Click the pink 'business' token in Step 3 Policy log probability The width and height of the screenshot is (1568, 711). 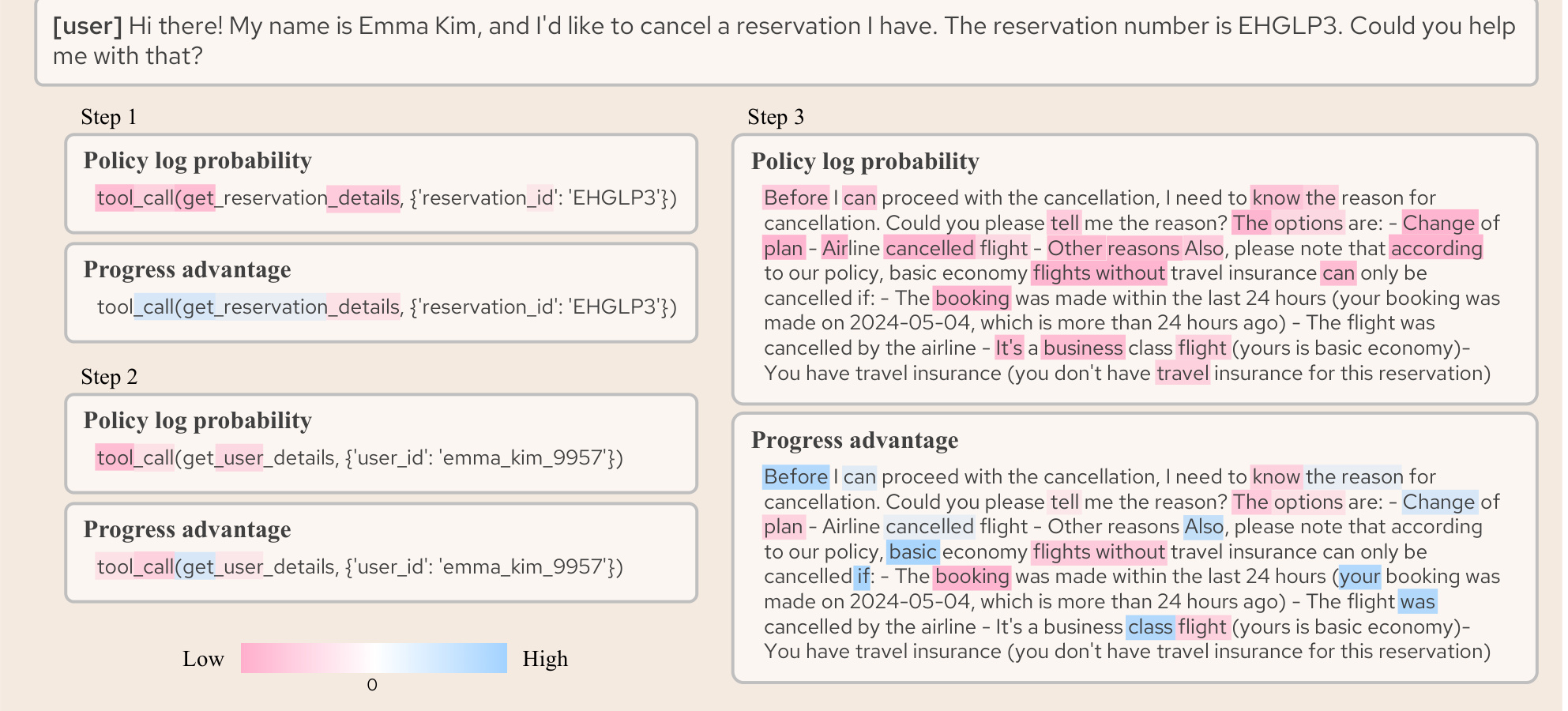coord(1083,348)
